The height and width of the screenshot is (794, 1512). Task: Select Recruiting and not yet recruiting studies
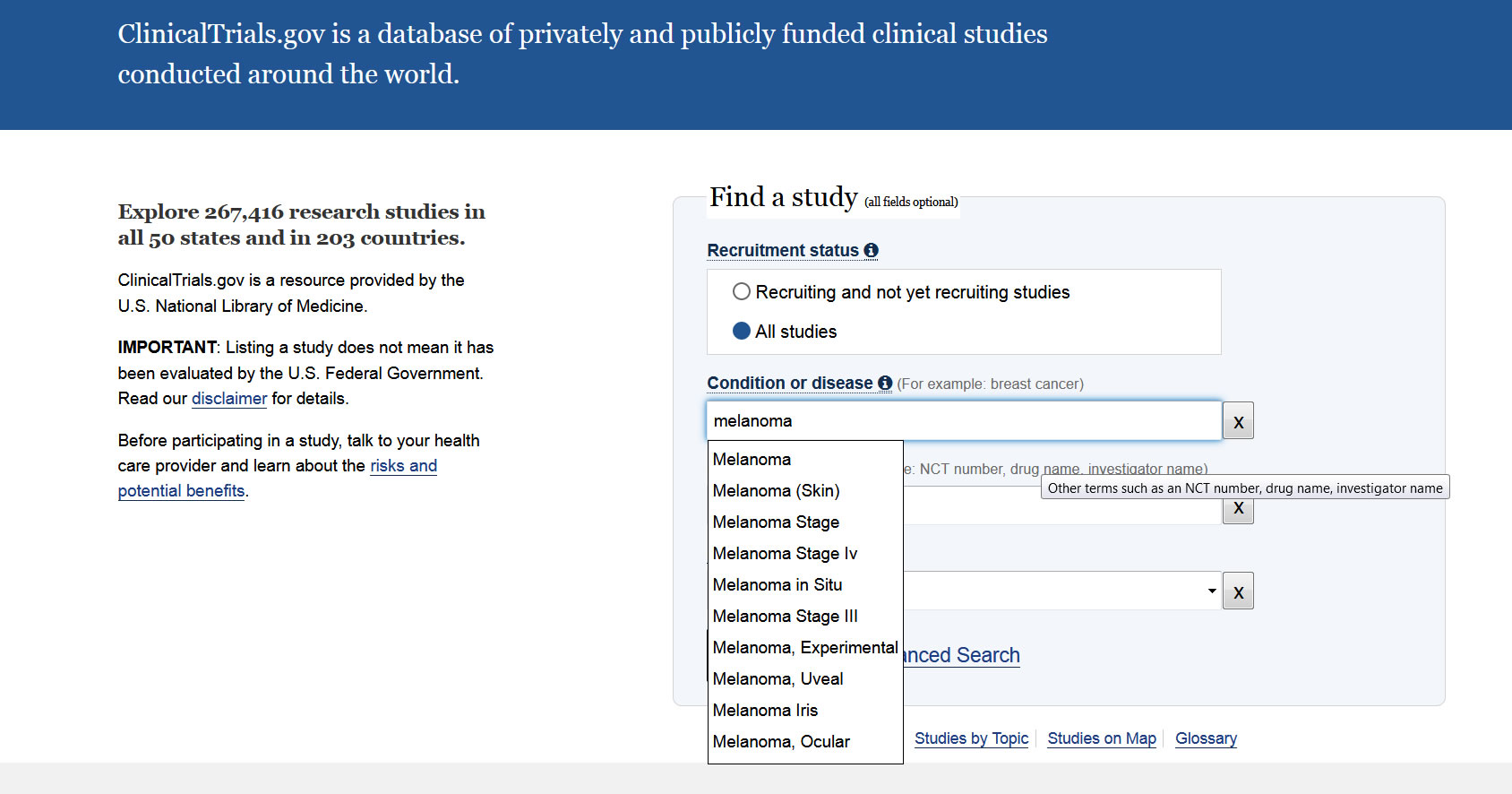point(742,292)
